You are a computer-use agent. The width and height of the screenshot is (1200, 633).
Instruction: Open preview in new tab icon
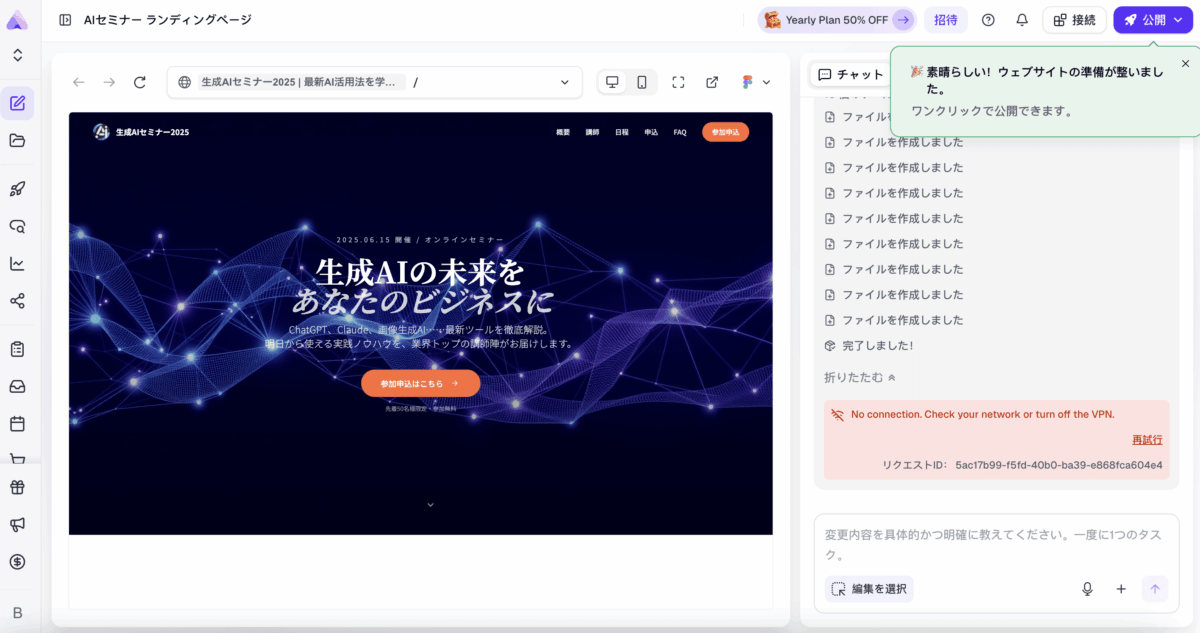click(x=712, y=82)
